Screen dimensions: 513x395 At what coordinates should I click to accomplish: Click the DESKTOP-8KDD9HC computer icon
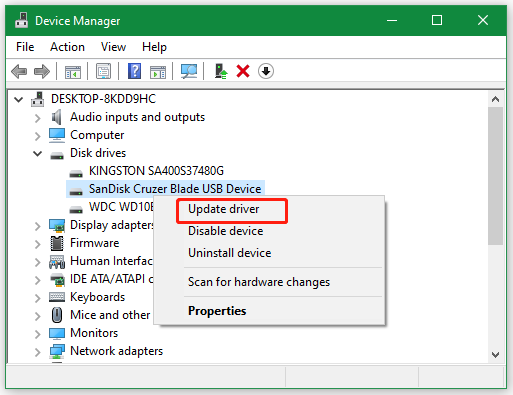coord(38,99)
